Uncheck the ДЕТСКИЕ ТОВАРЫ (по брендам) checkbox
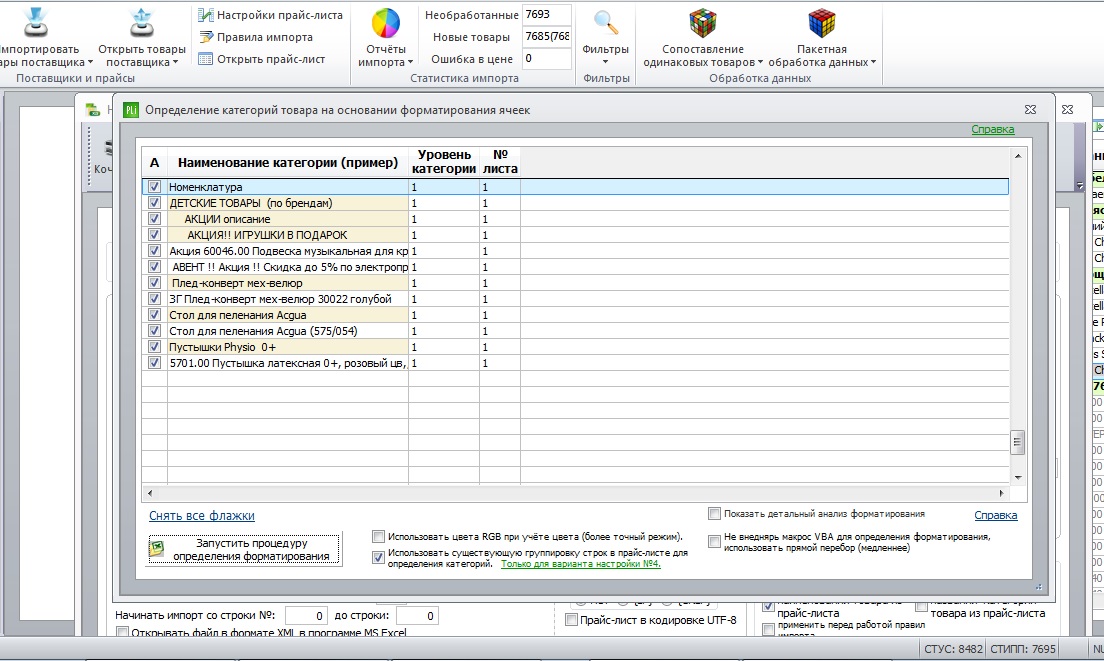 click(x=154, y=203)
